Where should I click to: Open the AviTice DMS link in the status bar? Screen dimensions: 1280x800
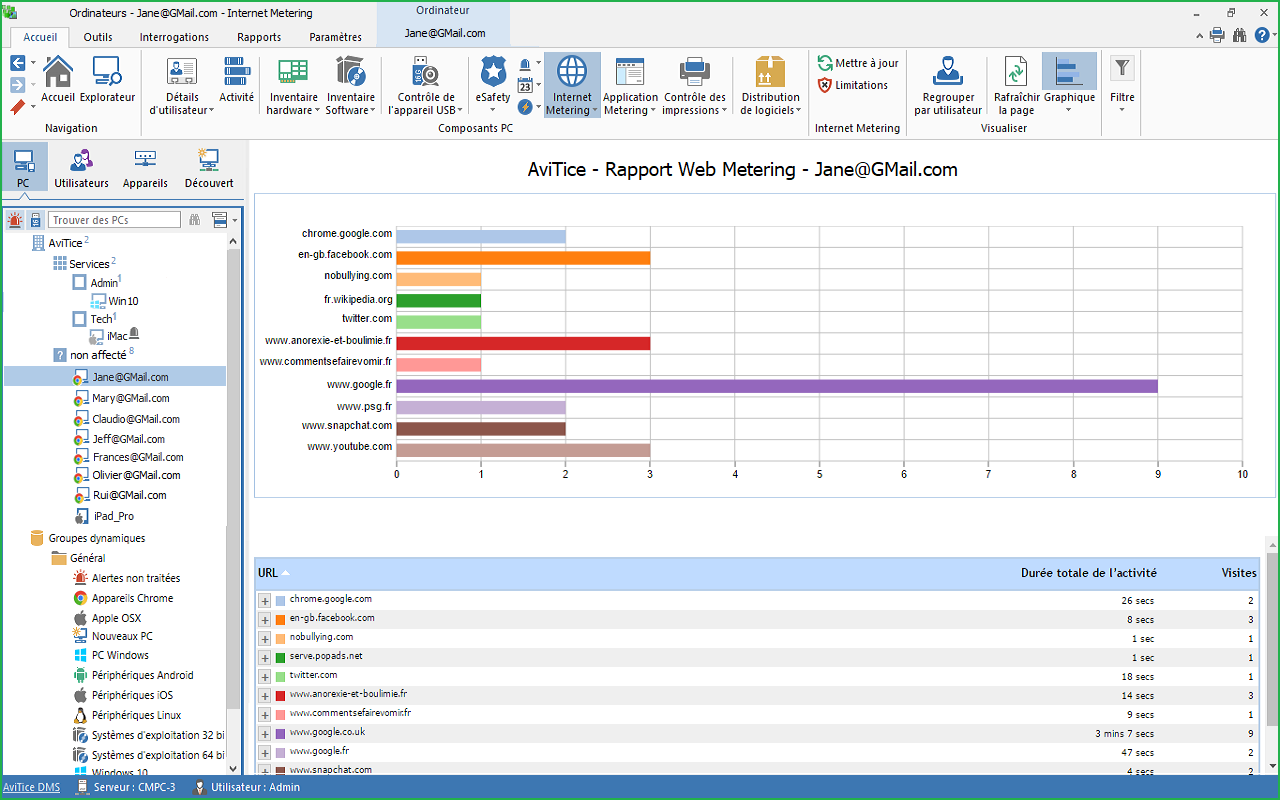[x=31, y=787]
